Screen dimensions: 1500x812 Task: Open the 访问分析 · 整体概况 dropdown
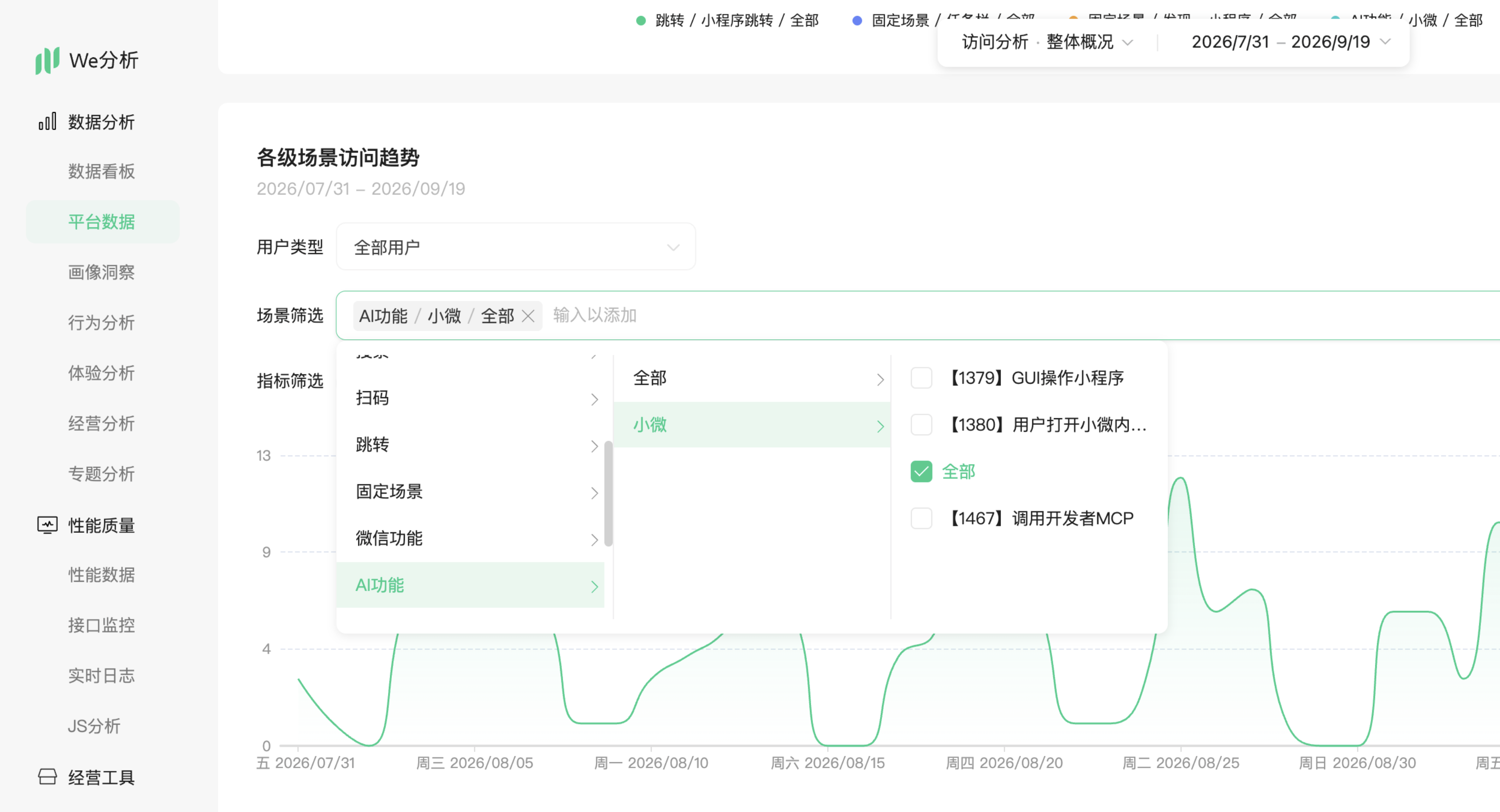click(x=1047, y=42)
